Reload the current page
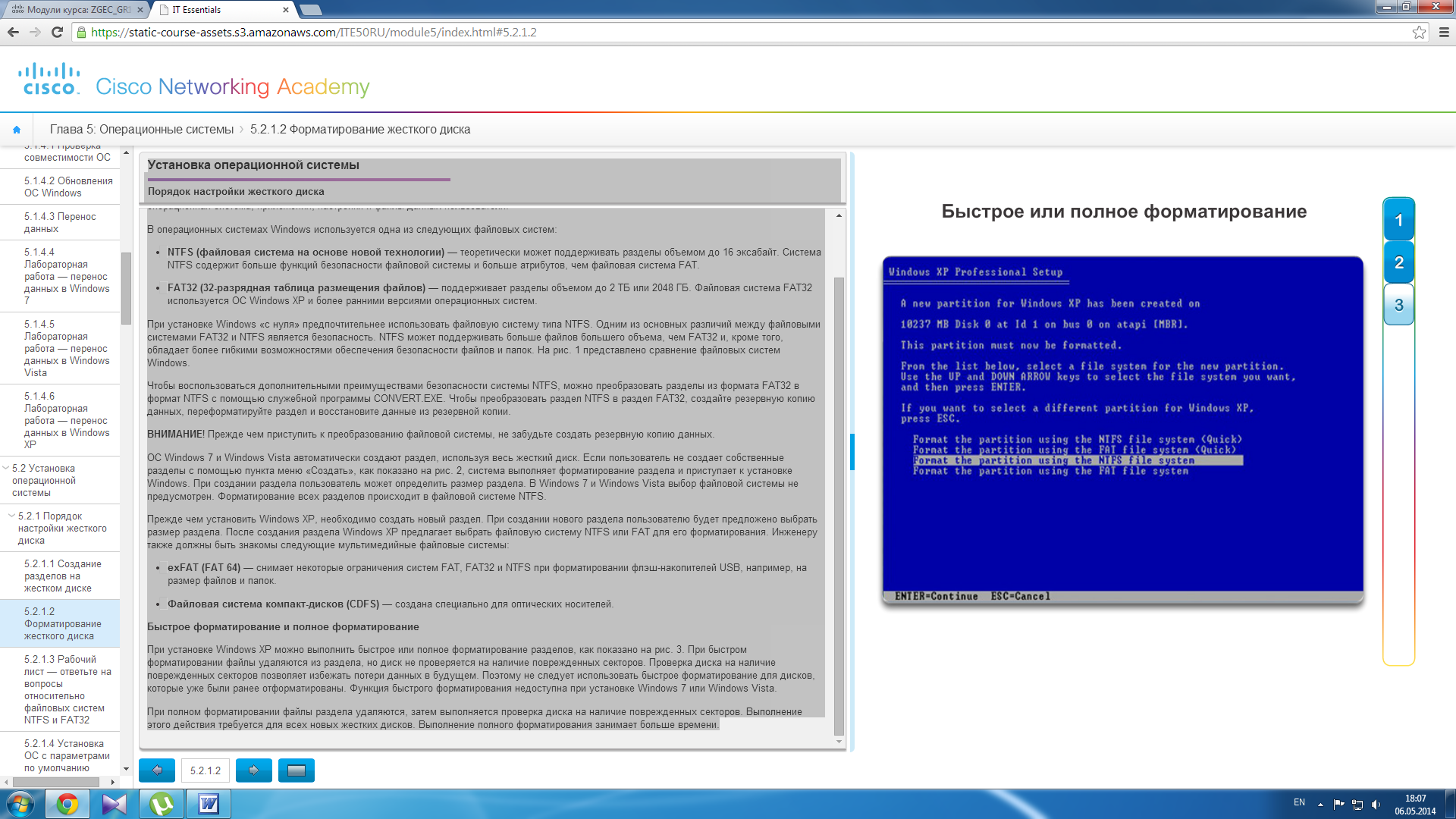 pyautogui.click(x=57, y=32)
